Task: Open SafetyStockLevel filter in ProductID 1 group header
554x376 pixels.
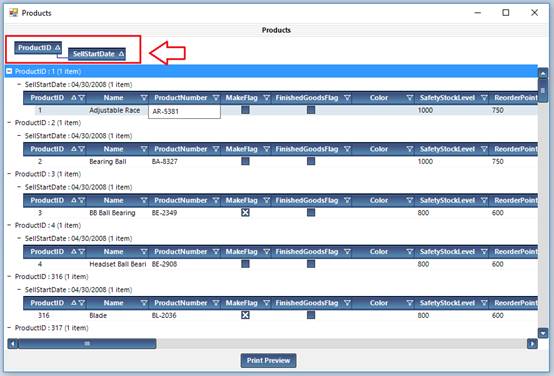Action: point(484,98)
